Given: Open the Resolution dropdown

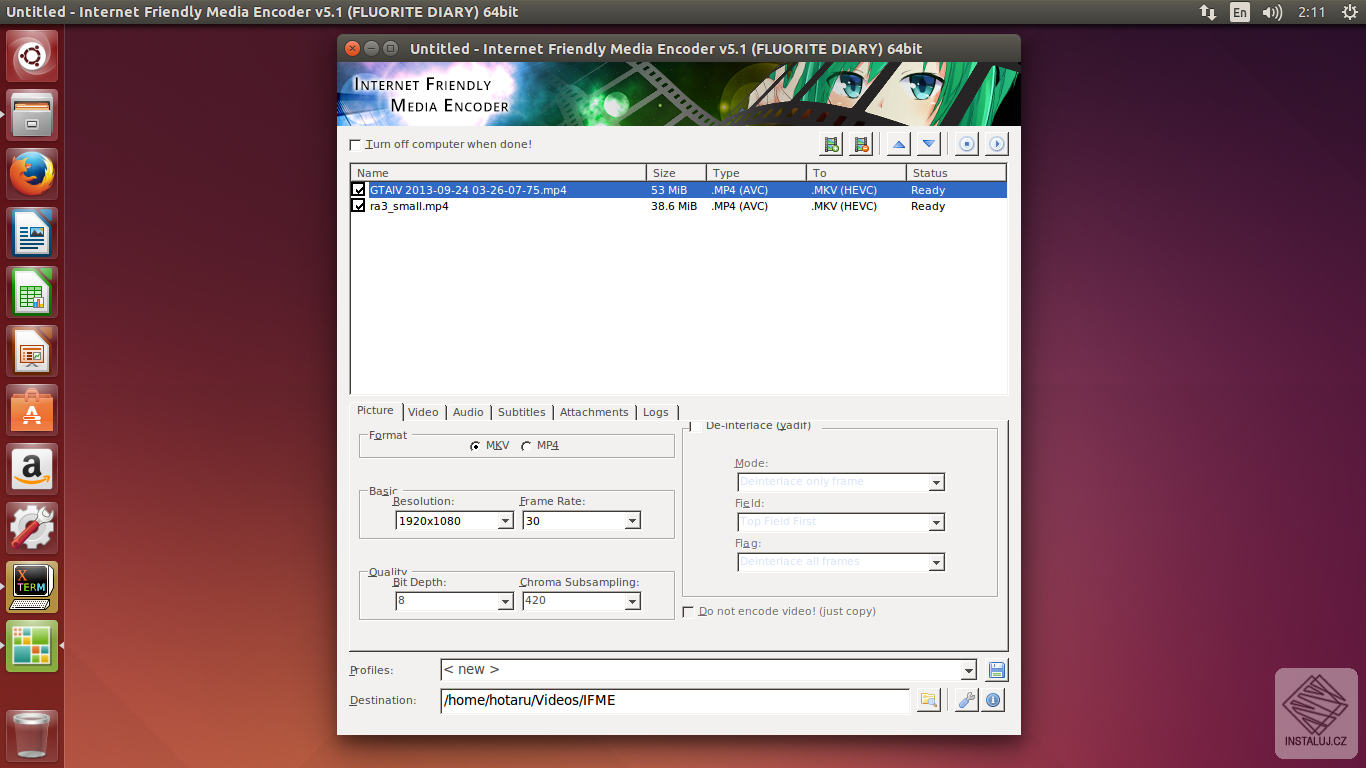Looking at the screenshot, I should [505, 521].
